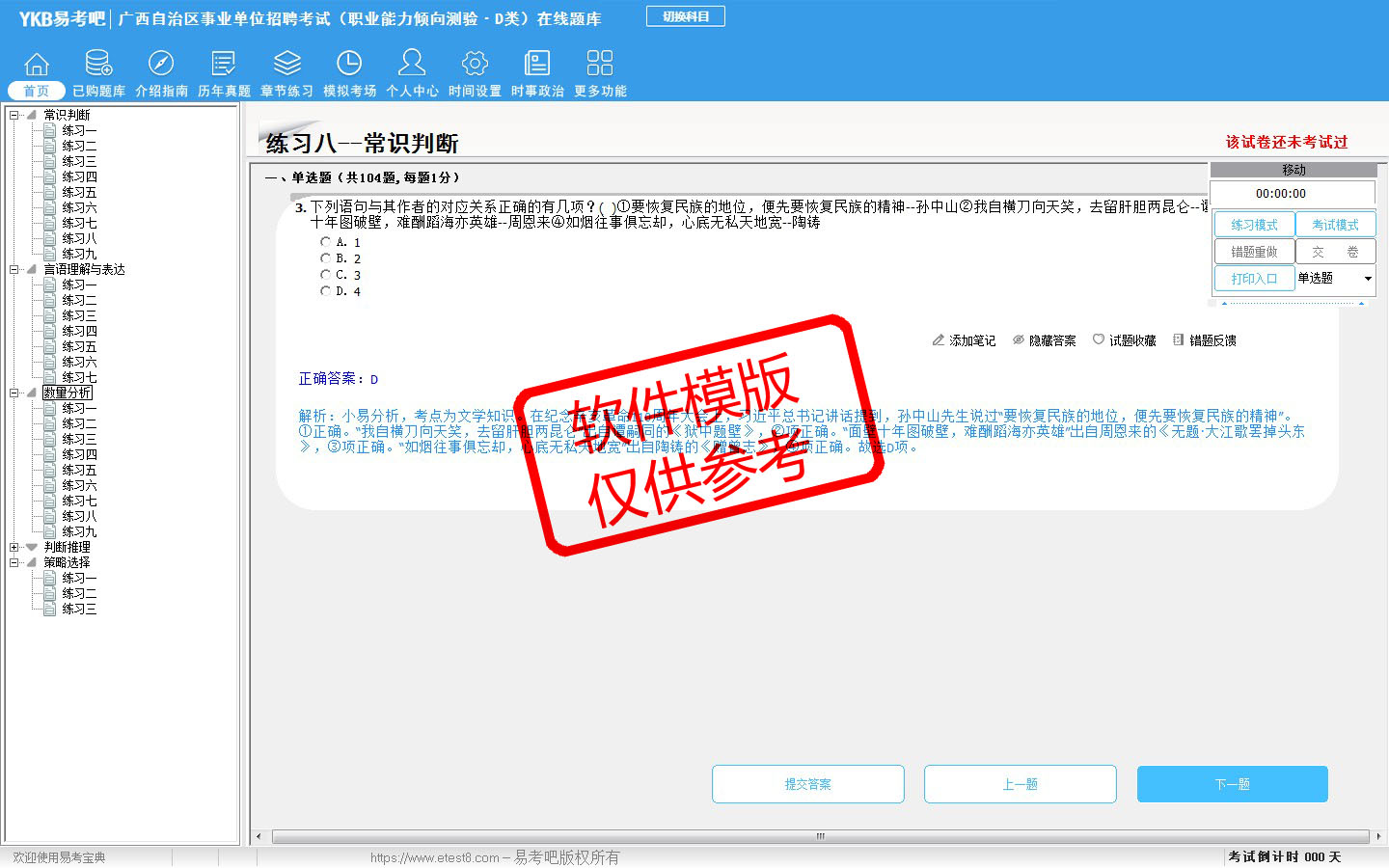The image size is (1389, 868).
Task: Select 练习六 under 常识判断
Action: [x=79, y=207]
